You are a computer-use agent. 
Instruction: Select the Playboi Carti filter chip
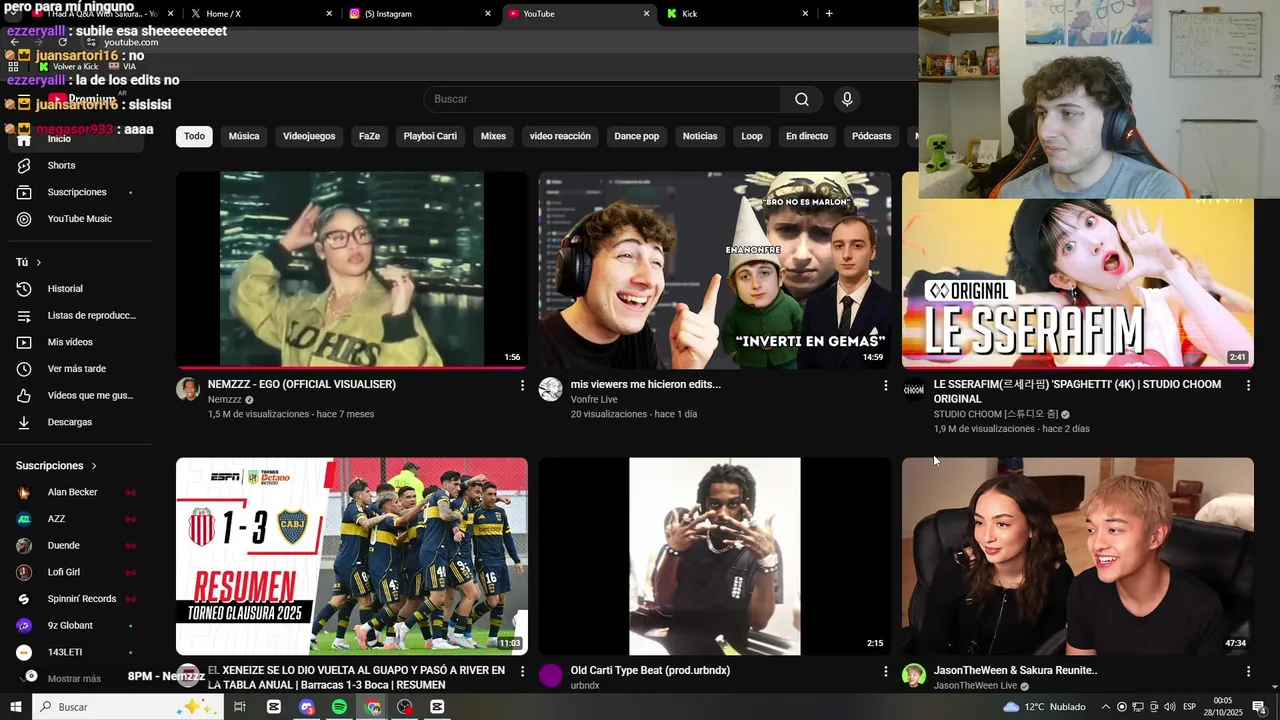point(430,136)
